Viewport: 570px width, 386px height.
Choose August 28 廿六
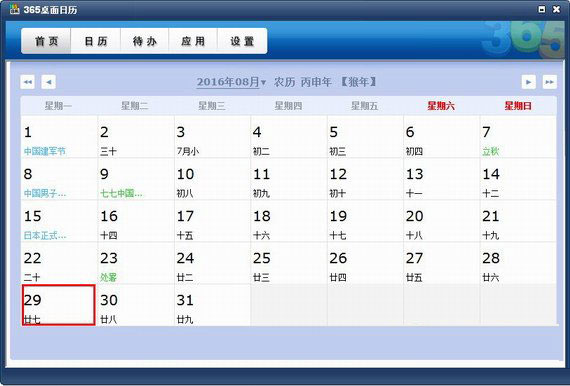pos(518,263)
